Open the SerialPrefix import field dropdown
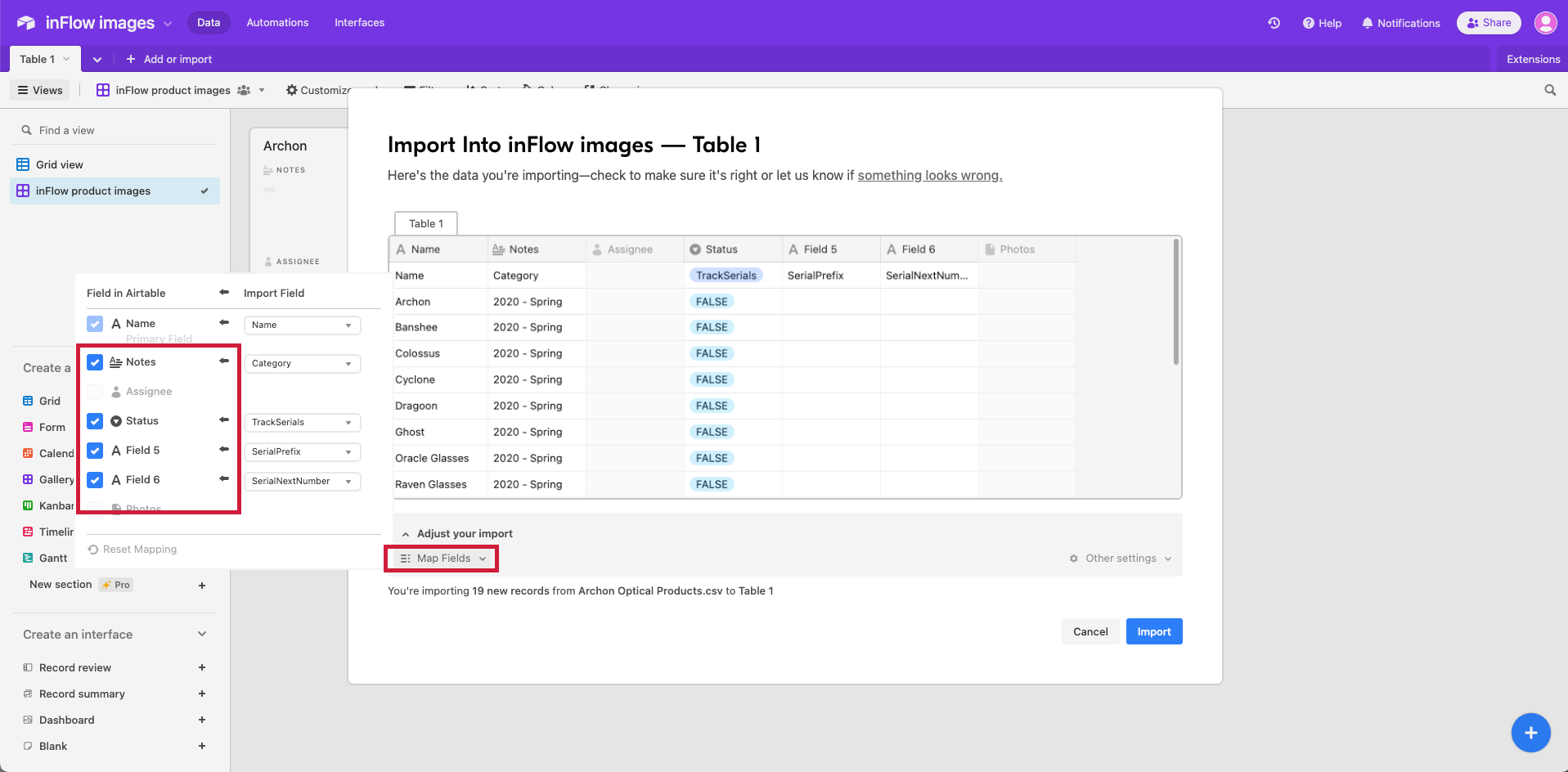 pyautogui.click(x=302, y=451)
